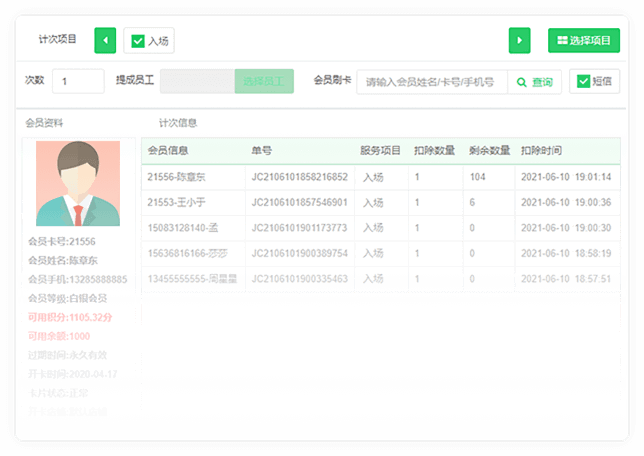Select the 扣除数量 column header

(434, 151)
